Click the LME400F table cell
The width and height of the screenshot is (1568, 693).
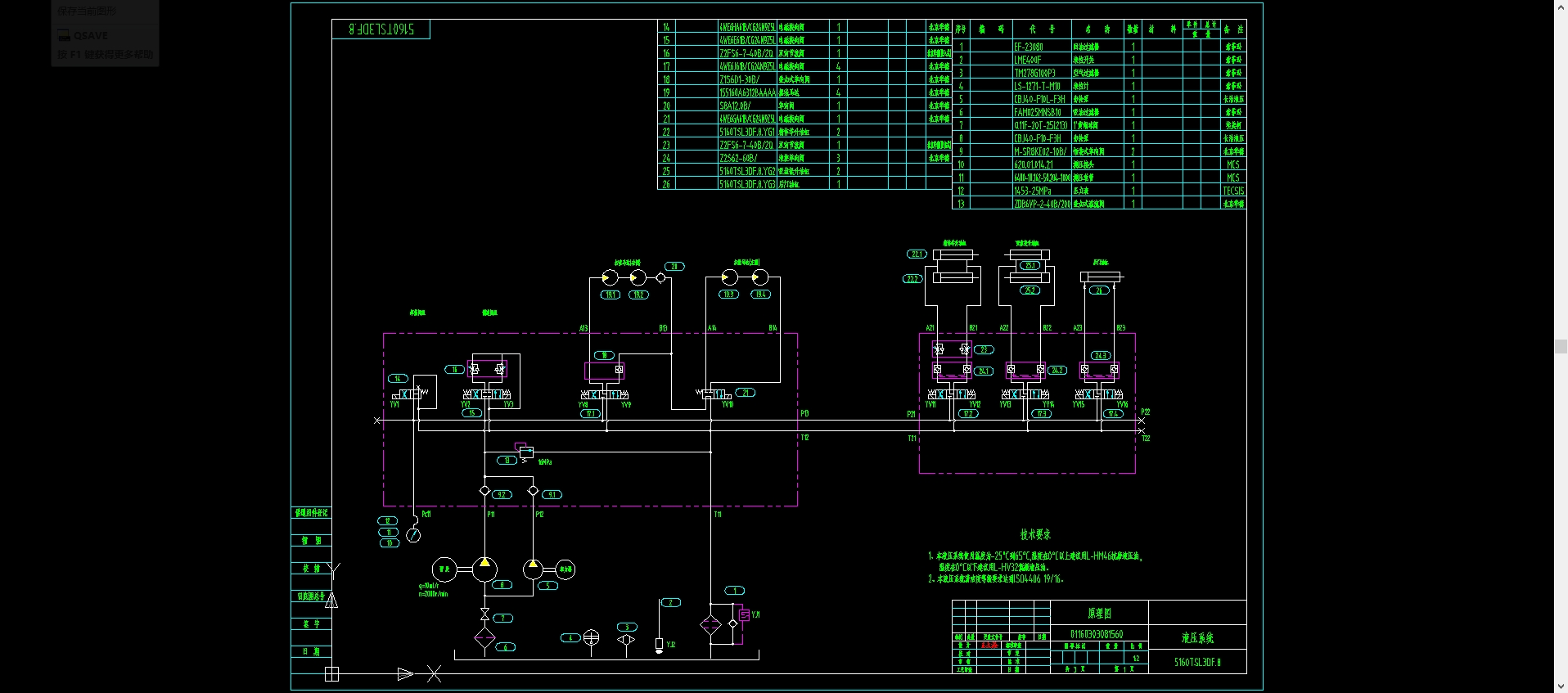(1042, 60)
